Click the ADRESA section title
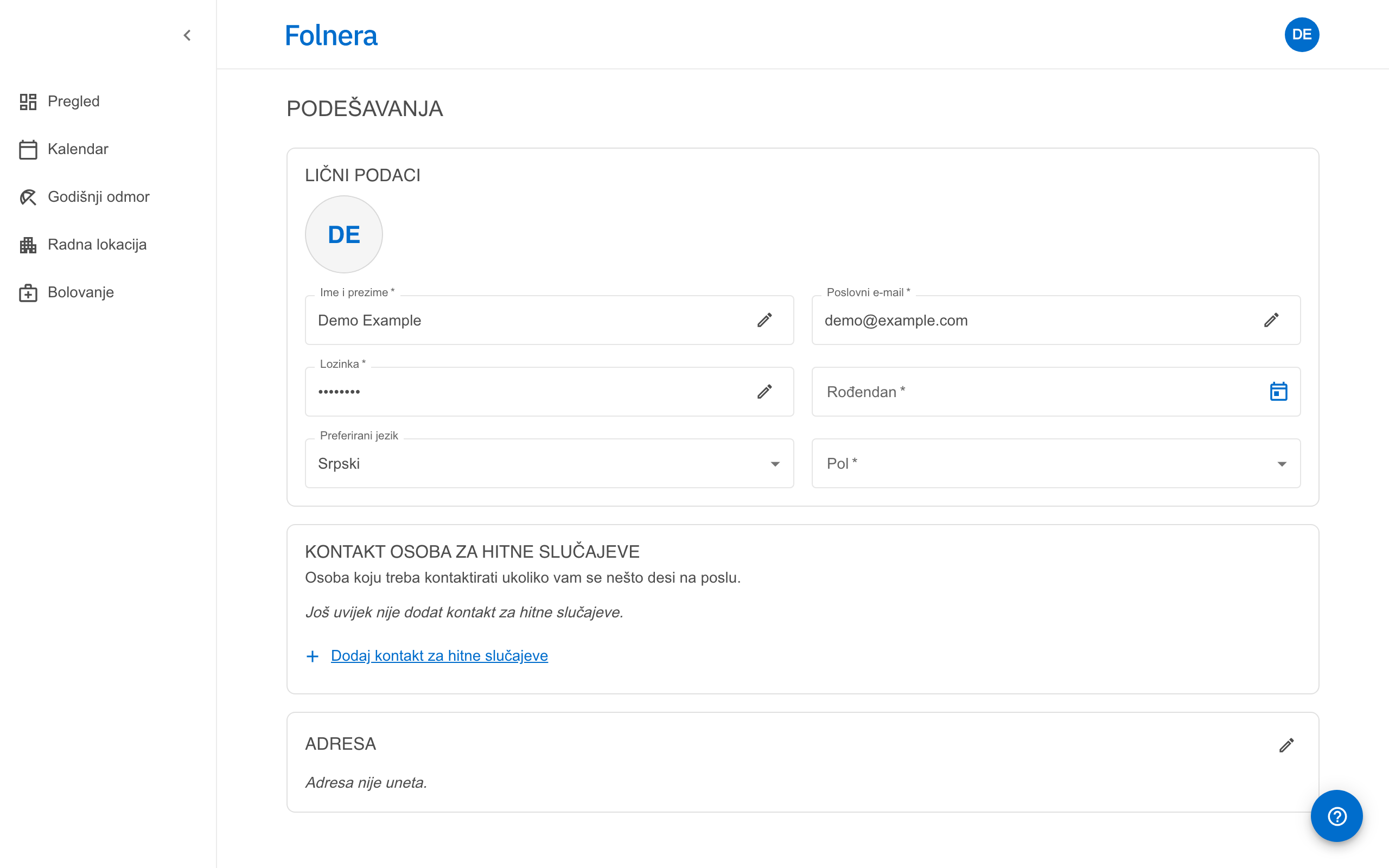1389x868 pixels. [x=340, y=744]
